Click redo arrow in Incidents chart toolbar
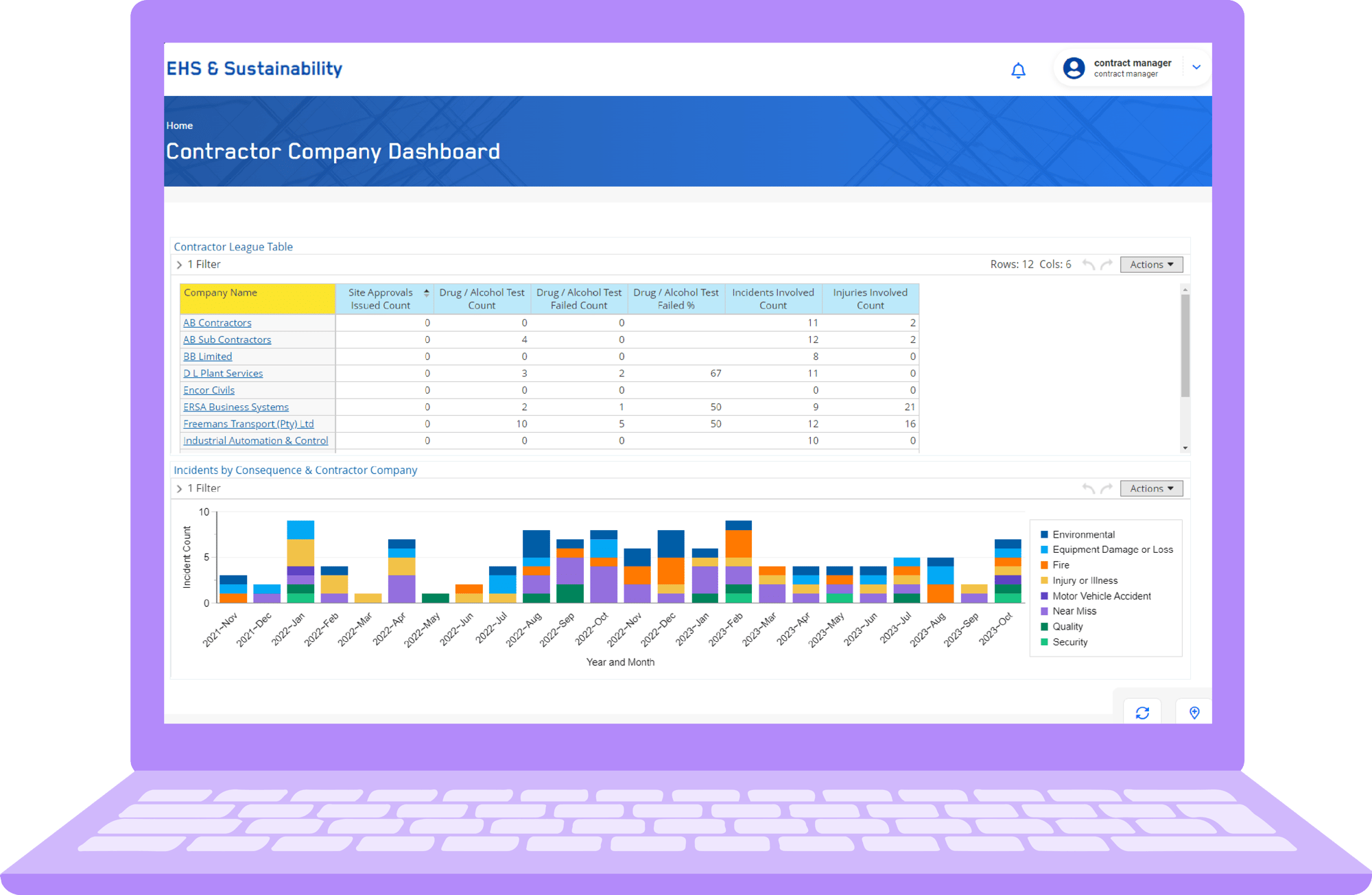The width and height of the screenshot is (1372, 895). 1106,488
